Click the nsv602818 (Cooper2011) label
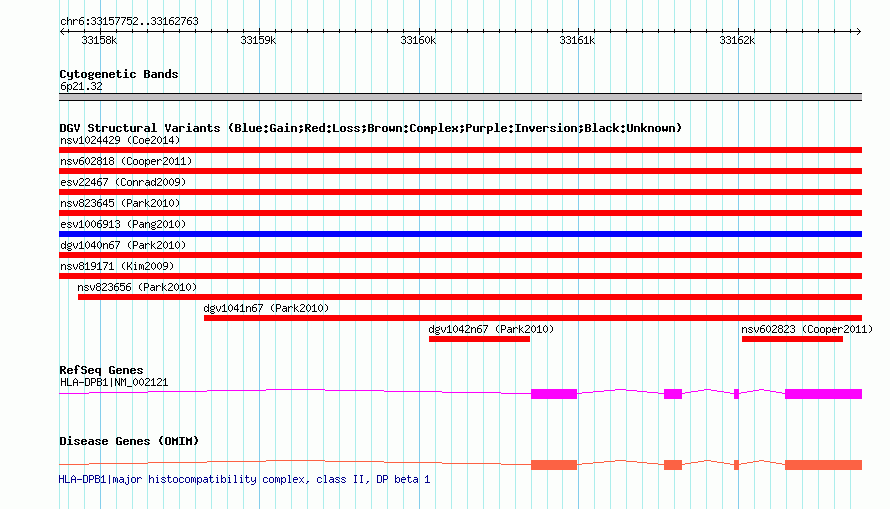This screenshot has width=890, height=509. coord(126,161)
